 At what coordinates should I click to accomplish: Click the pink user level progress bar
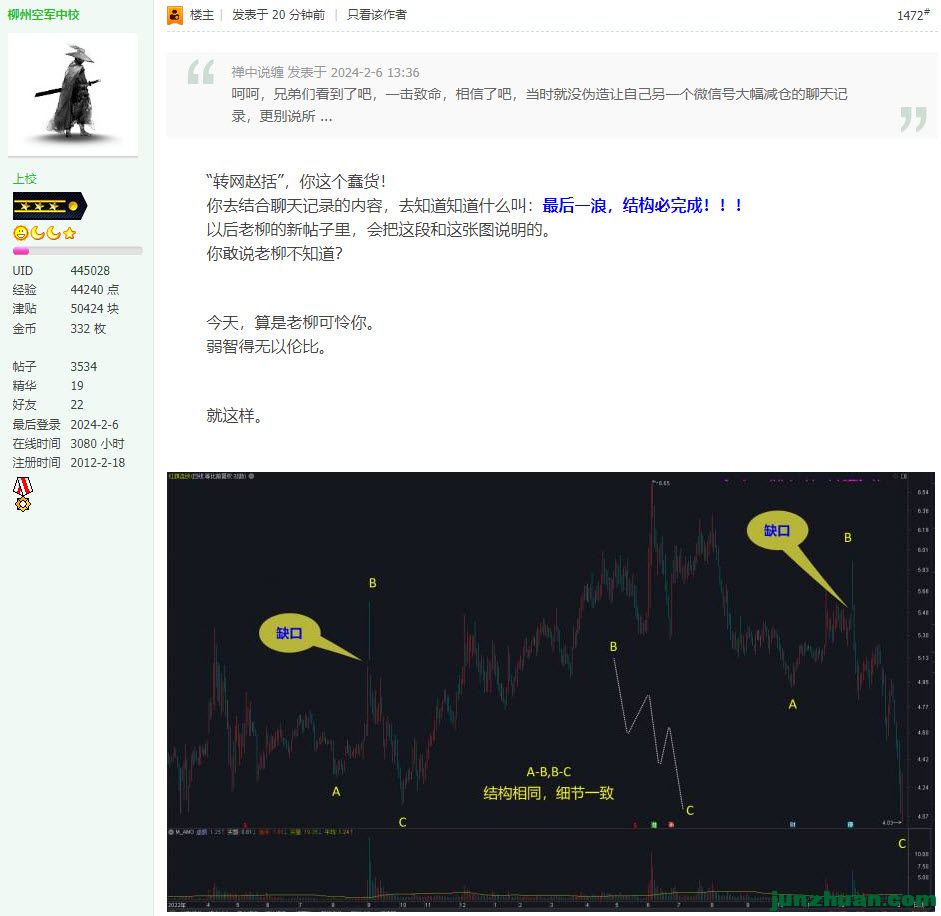click(77, 251)
